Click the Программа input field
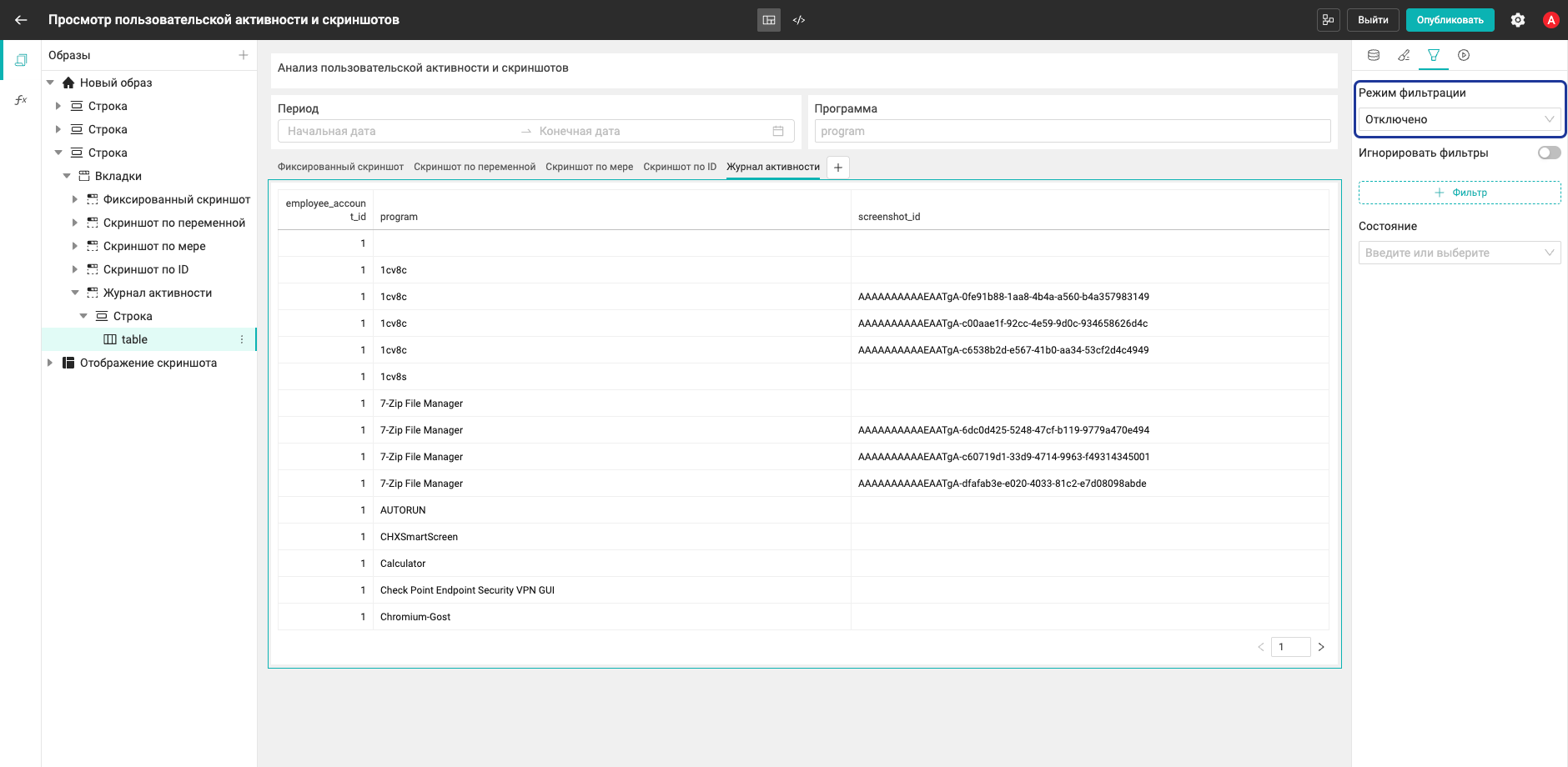 click(x=1073, y=131)
